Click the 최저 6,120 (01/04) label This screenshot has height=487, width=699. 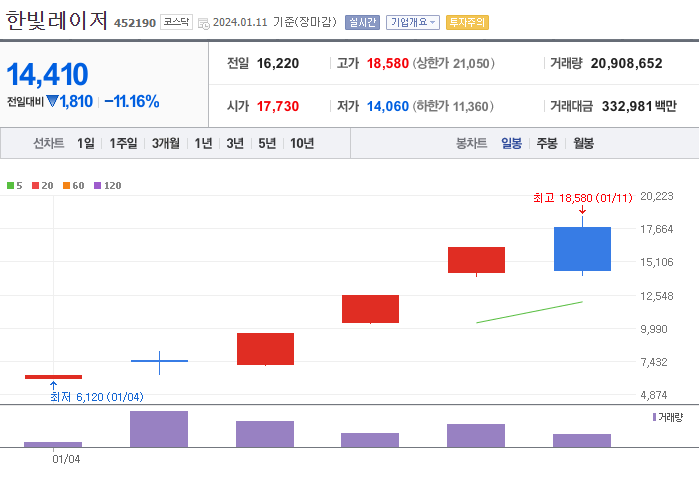(x=97, y=397)
